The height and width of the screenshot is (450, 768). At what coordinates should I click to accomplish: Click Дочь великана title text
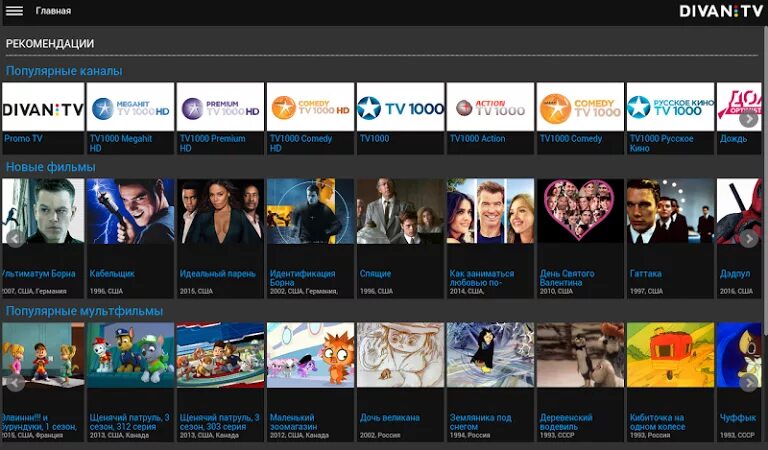click(x=390, y=417)
